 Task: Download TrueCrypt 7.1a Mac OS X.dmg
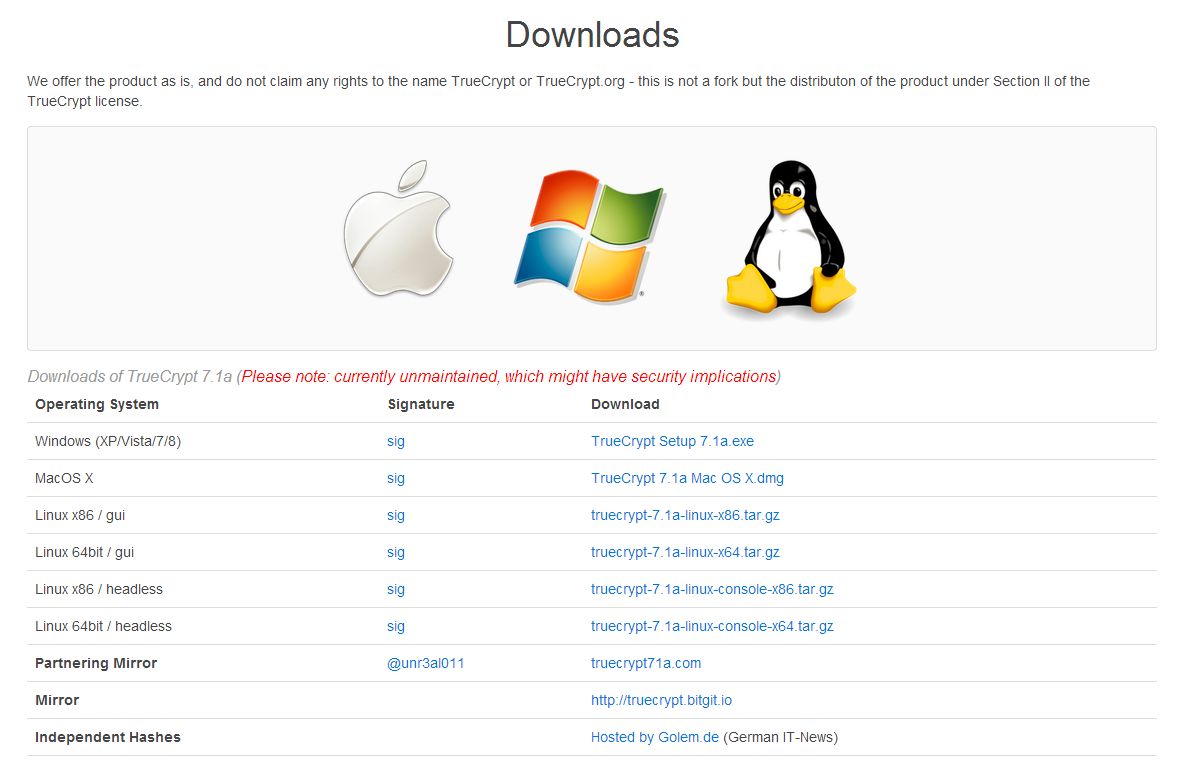pyautogui.click(x=687, y=478)
